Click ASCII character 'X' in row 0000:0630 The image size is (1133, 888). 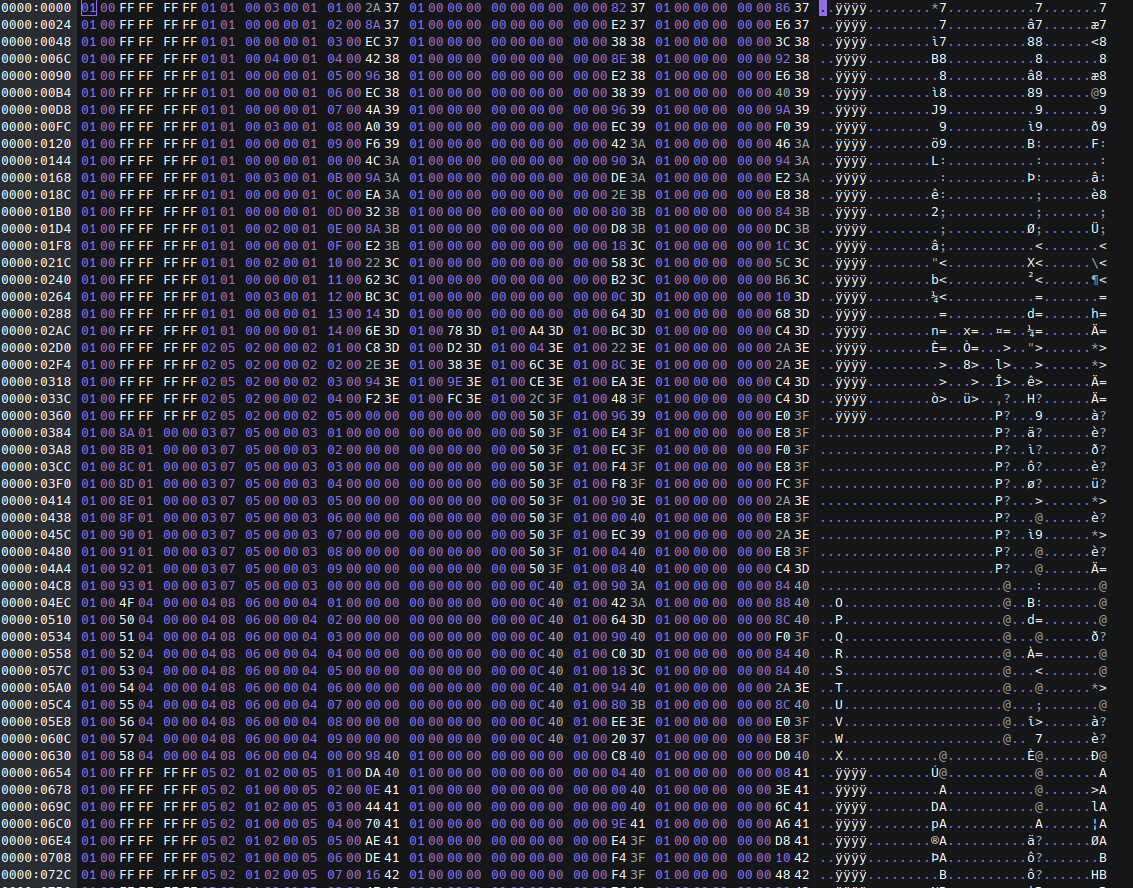(x=839, y=756)
